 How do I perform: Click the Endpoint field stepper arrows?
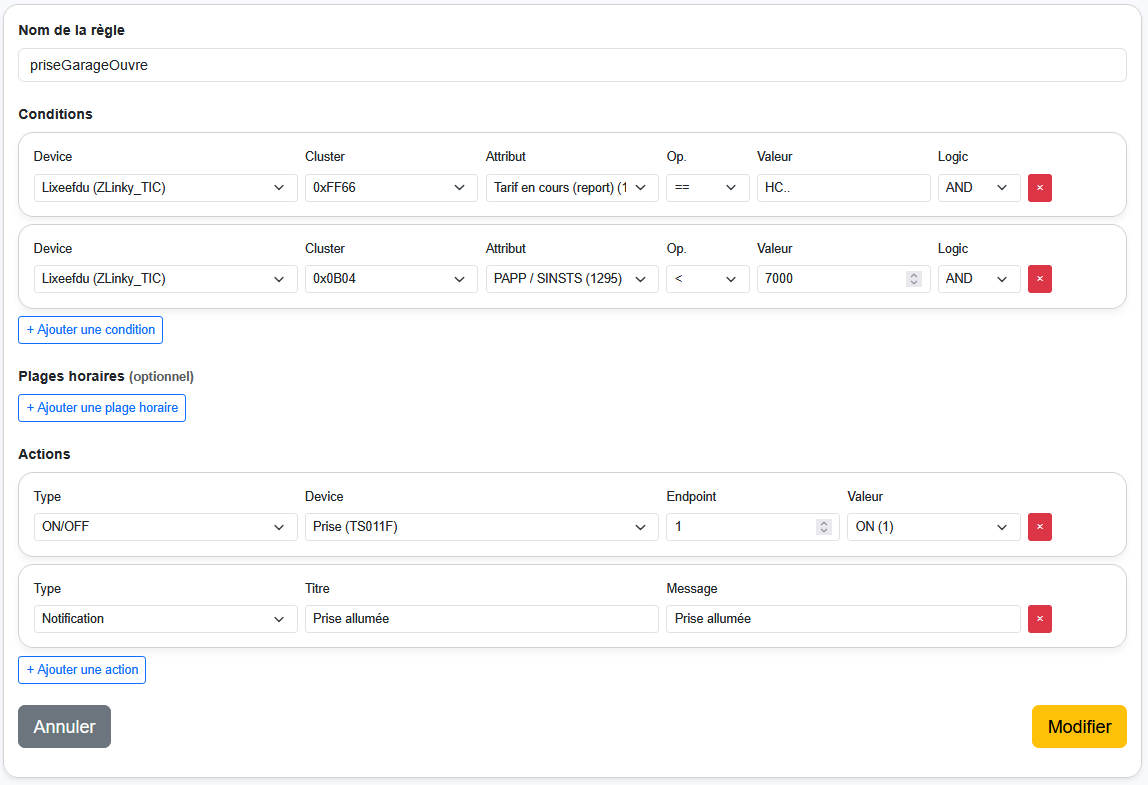coord(823,527)
